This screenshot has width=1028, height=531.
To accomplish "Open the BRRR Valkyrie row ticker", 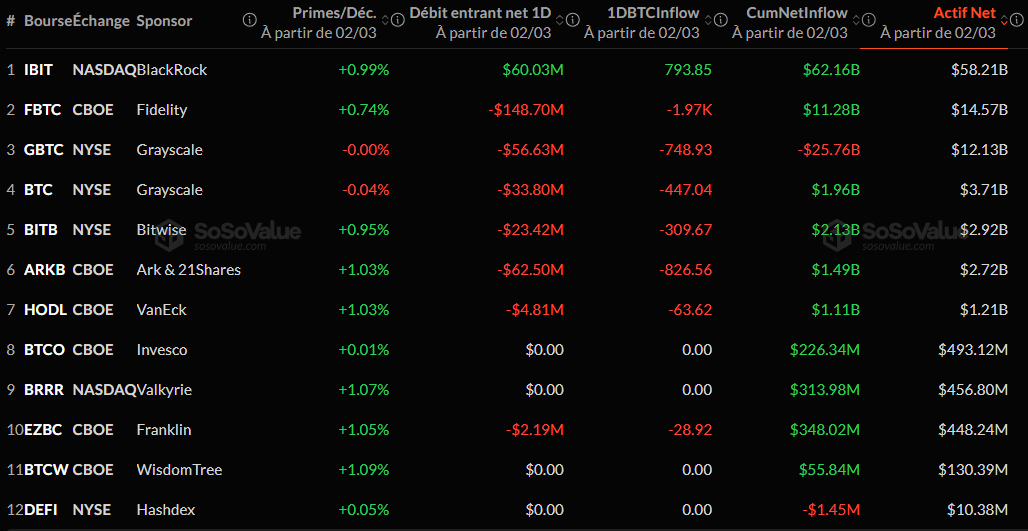I will 43,390.
